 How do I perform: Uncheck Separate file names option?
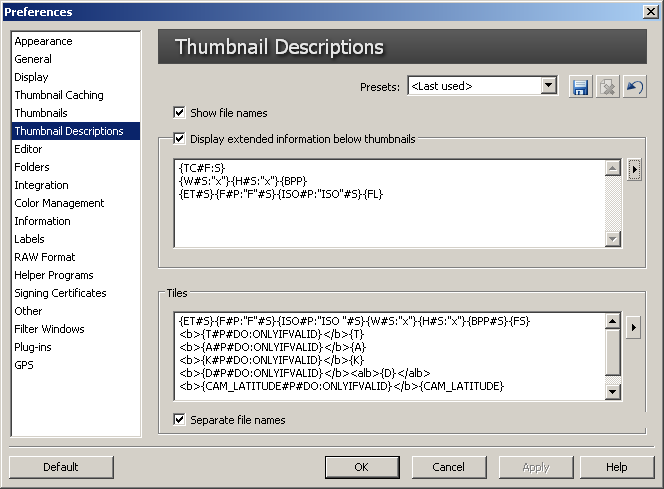pos(180,420)
